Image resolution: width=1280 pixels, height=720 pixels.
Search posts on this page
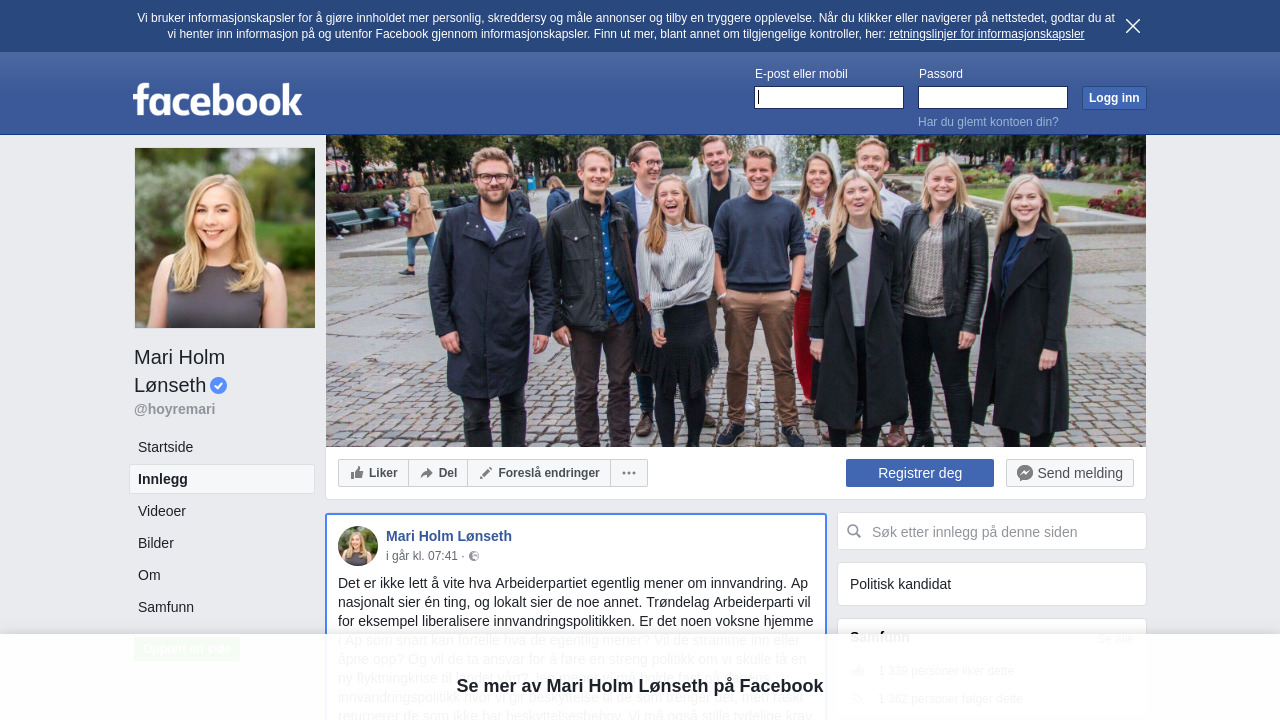pos(992,531)
